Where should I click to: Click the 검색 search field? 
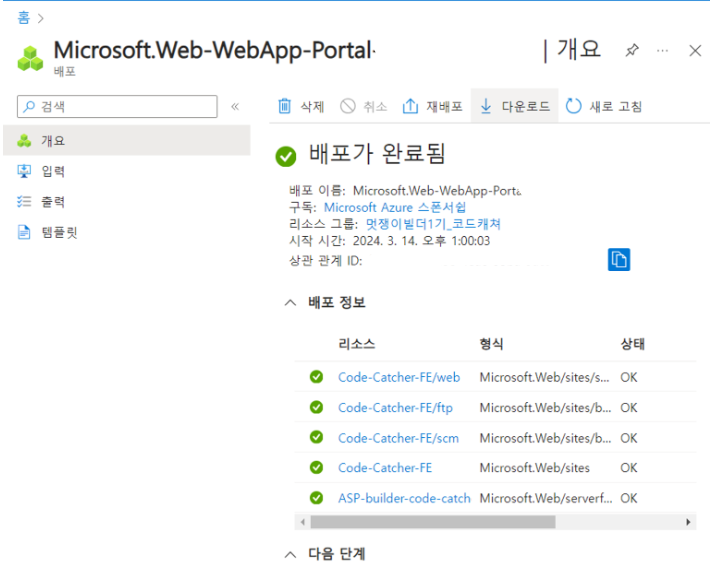117,107
